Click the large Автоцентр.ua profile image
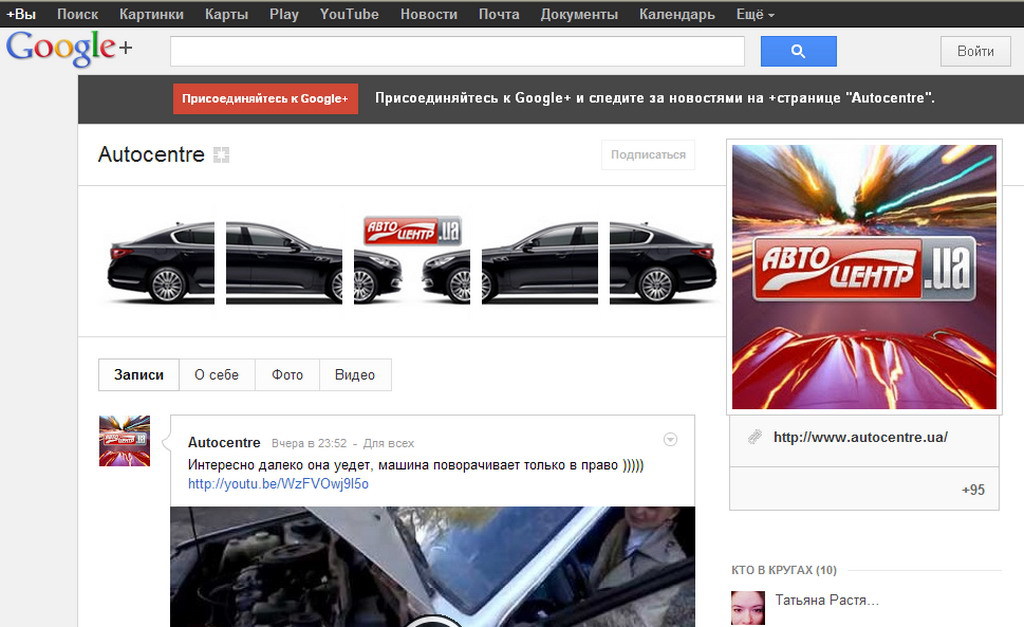Image resolution: width=1024 pixels, height=627 pixels. click(x=864, y=276)
